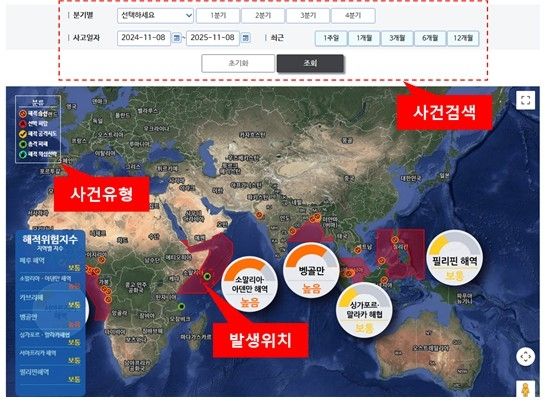The width and height of the screenshot is (546, 401).
Task: Click the 마다가스카르 label on the map
Action: coord(196,337)
